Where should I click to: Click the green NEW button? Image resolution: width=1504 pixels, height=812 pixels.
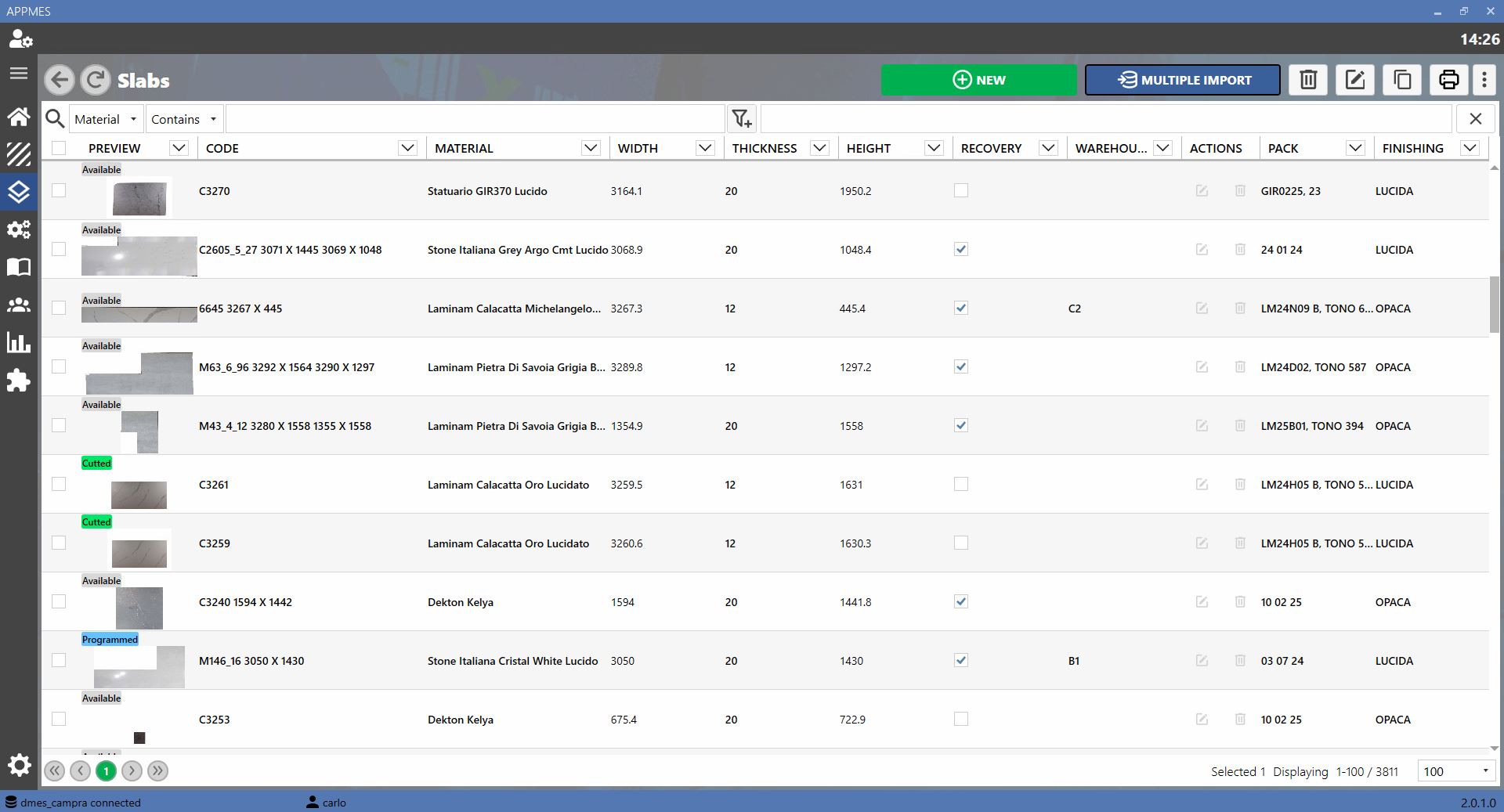click(979, 80)
